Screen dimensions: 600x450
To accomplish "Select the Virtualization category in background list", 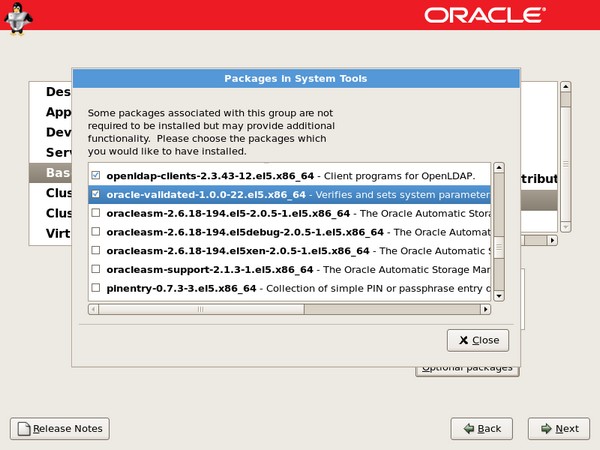I will tap(50, 233).
